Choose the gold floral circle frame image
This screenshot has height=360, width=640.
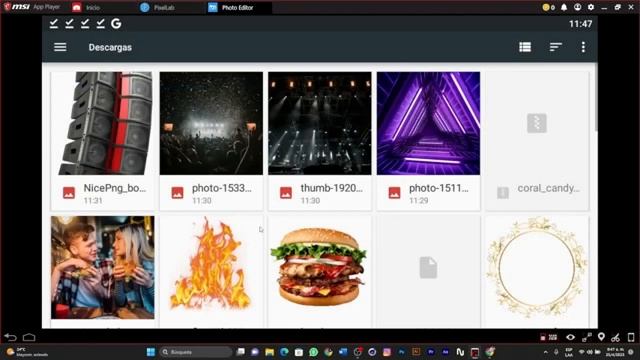point(537,267)
